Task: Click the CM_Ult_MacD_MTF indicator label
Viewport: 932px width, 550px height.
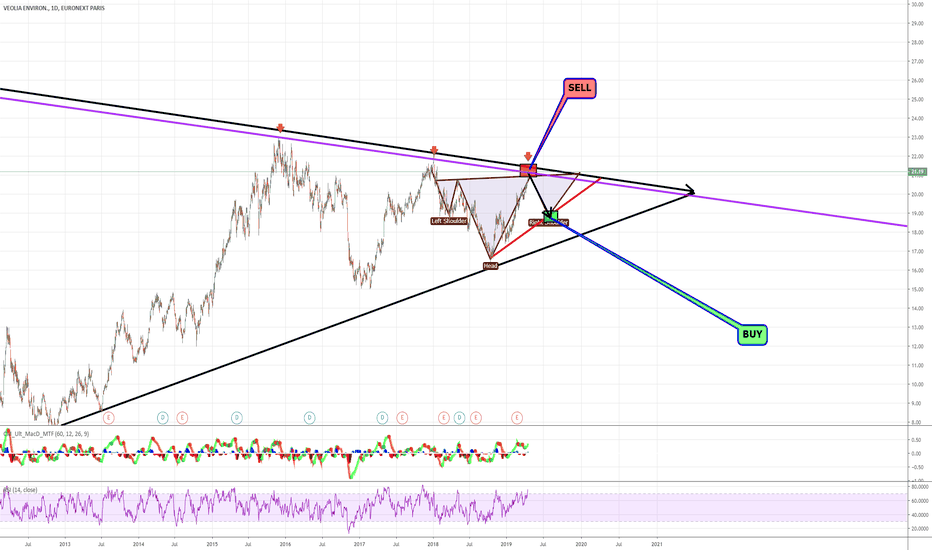Action: [46, 434]
